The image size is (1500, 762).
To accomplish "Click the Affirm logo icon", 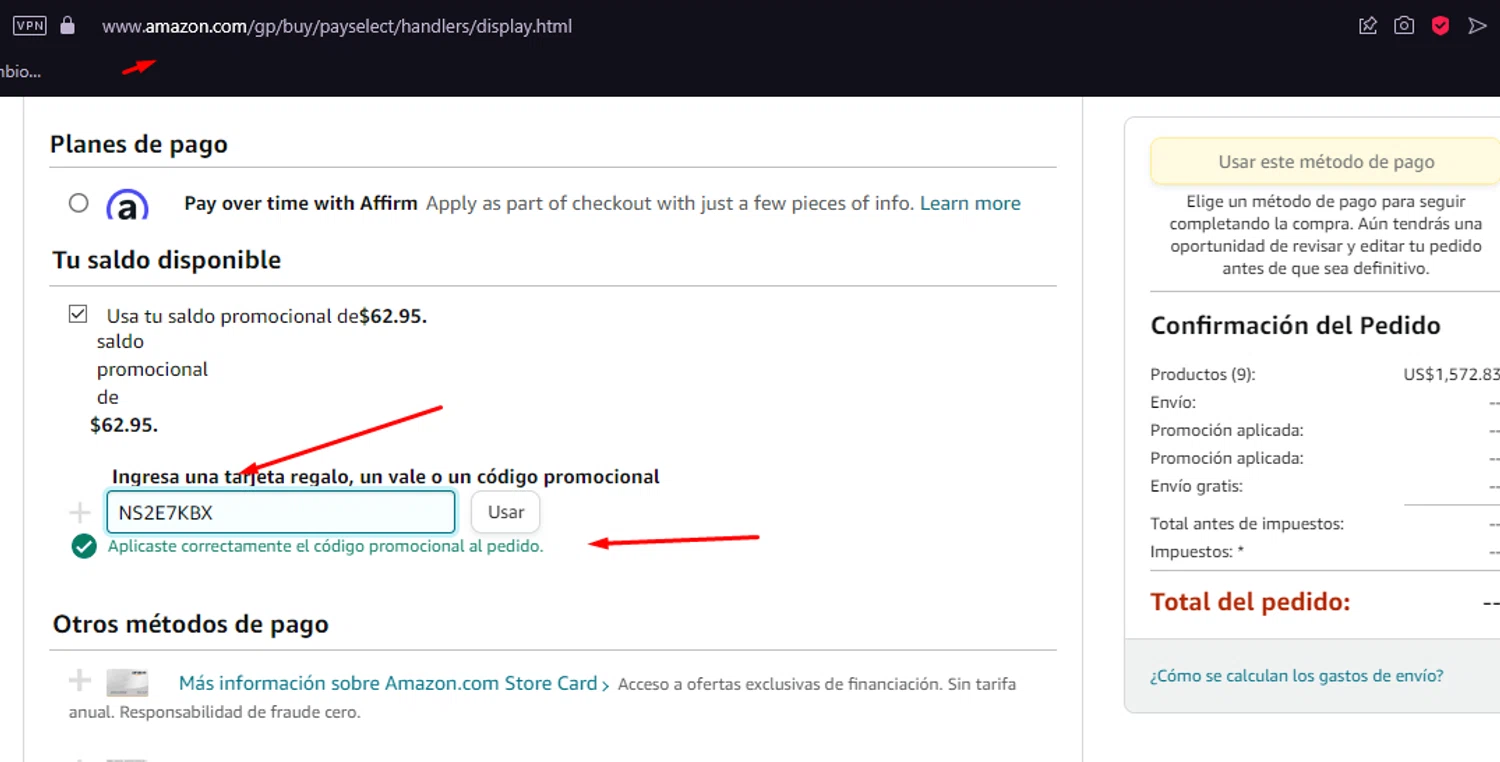I will pos(127,204).
